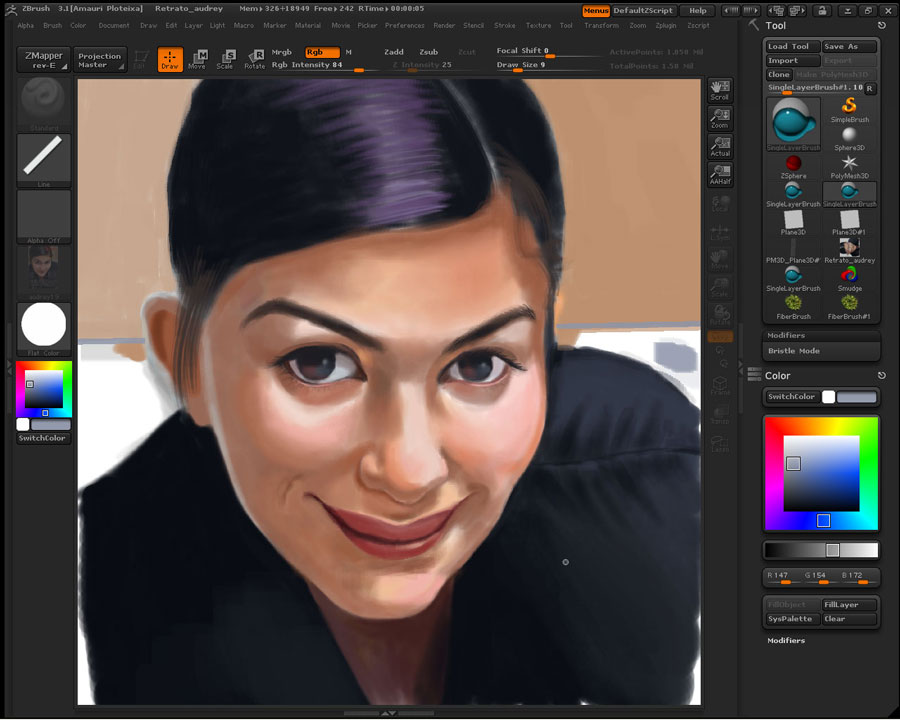900x720 pixels.
Task: Click the Clone button
Action: (x=779, y=74)
